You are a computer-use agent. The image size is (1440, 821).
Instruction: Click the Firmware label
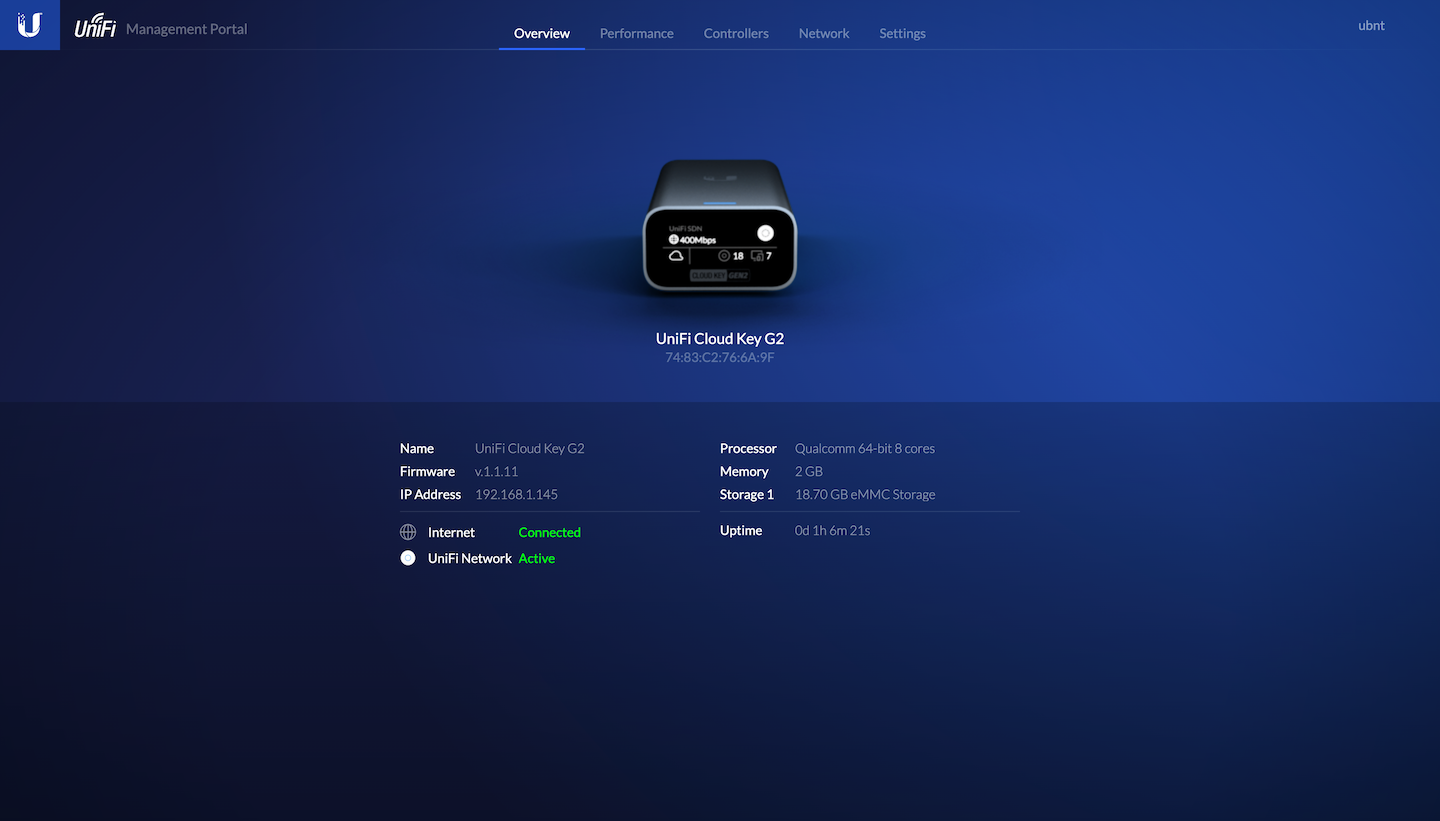click(427, 471)
